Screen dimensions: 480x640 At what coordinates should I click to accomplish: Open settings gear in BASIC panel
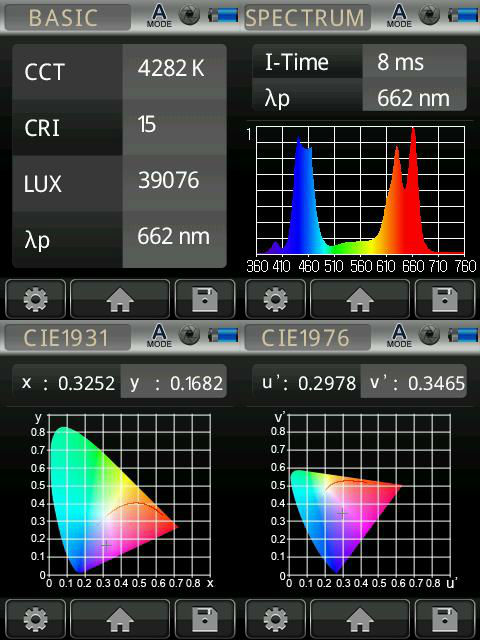pos(36,299)
